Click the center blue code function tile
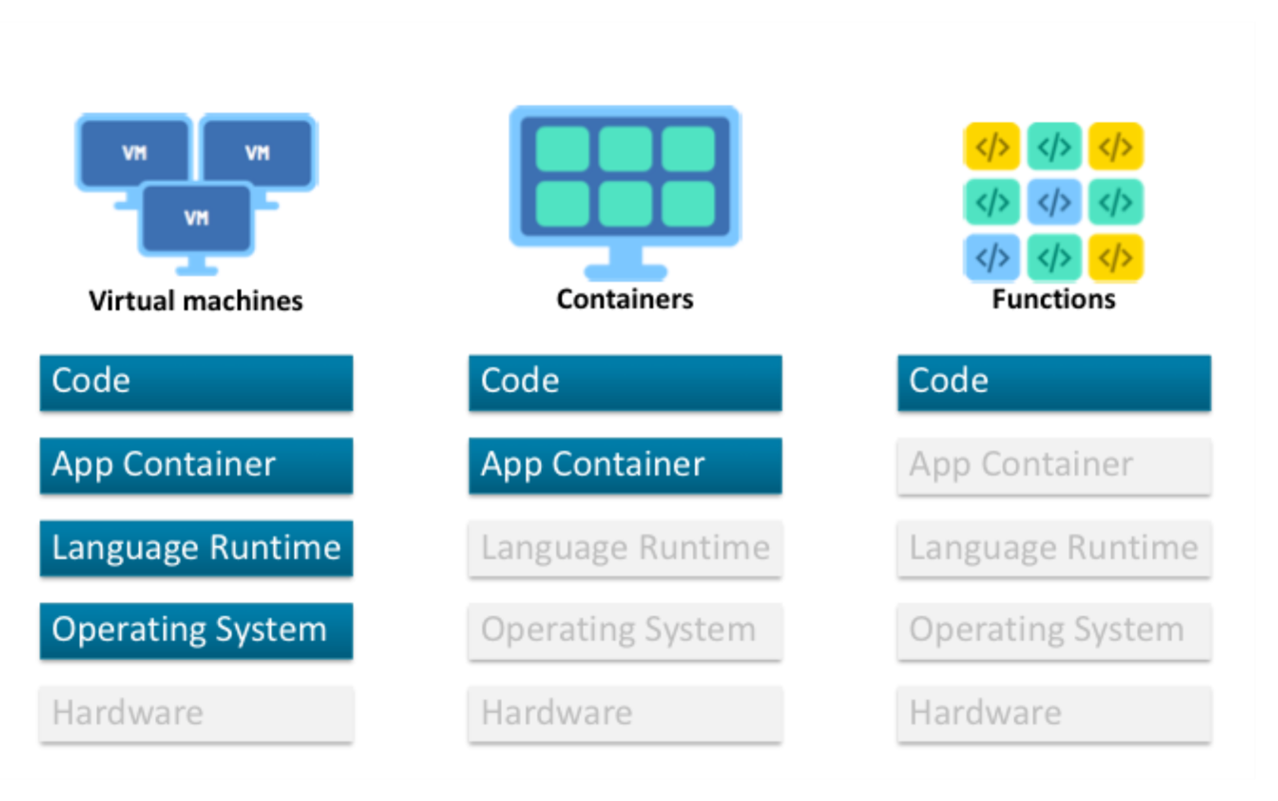 tap(1054, 201)
